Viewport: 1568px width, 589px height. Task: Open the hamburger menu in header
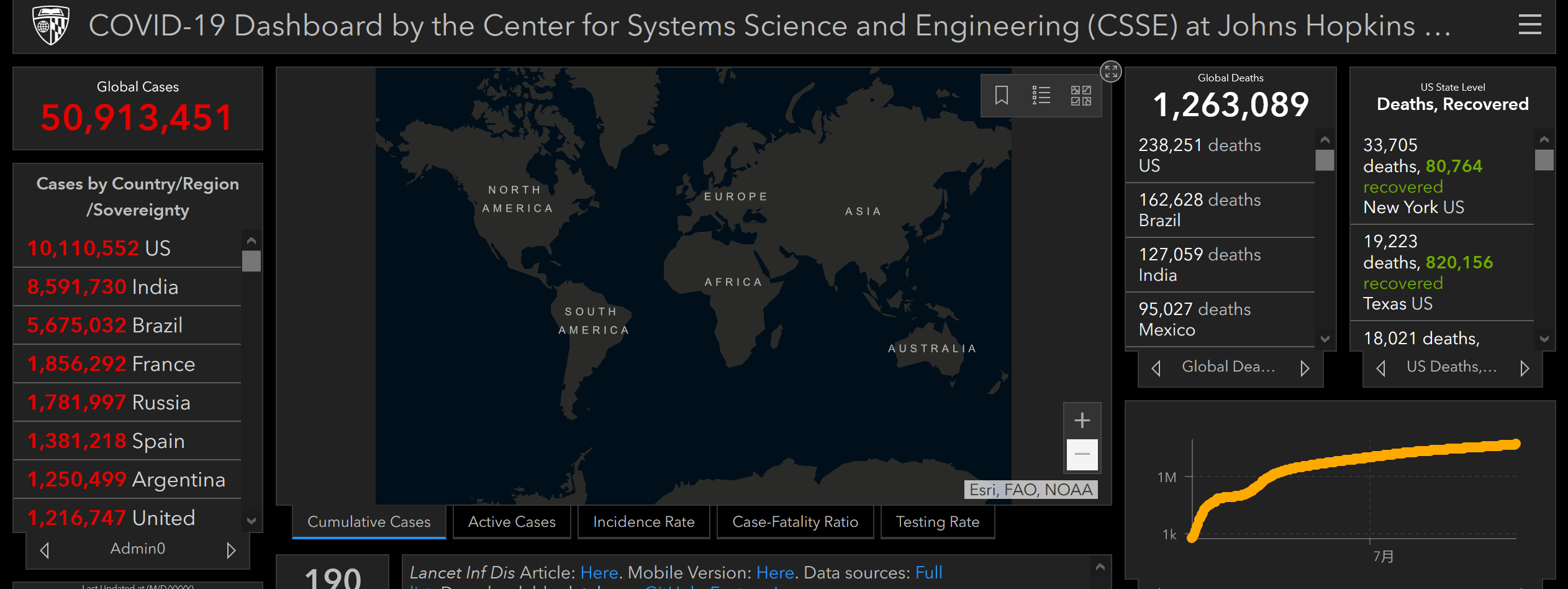tap(1529, 25)
